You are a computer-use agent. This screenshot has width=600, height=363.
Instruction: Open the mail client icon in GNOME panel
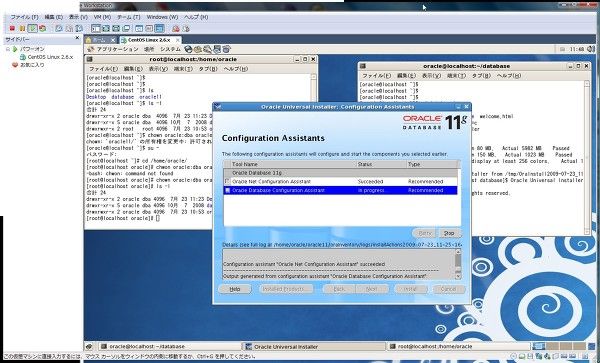click(198, 49)
